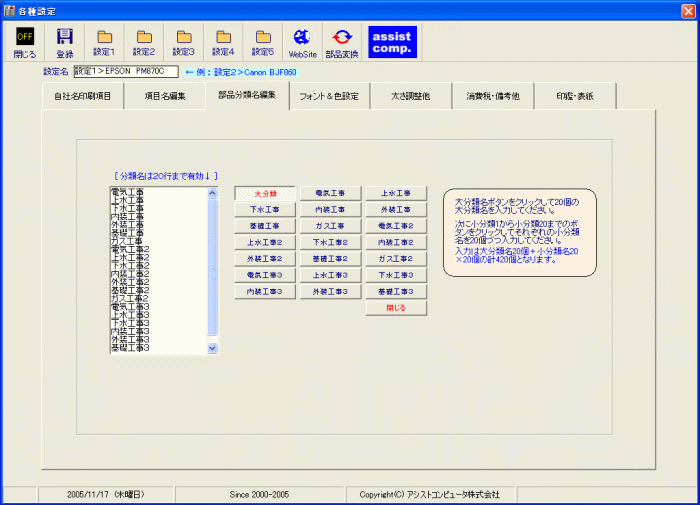Click the 外装工事2 category button

pos(265,259)
